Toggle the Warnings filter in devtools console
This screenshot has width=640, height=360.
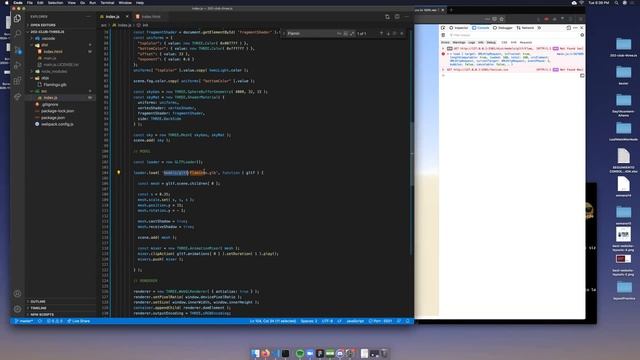pyautogui.click(x=459, y=42)
